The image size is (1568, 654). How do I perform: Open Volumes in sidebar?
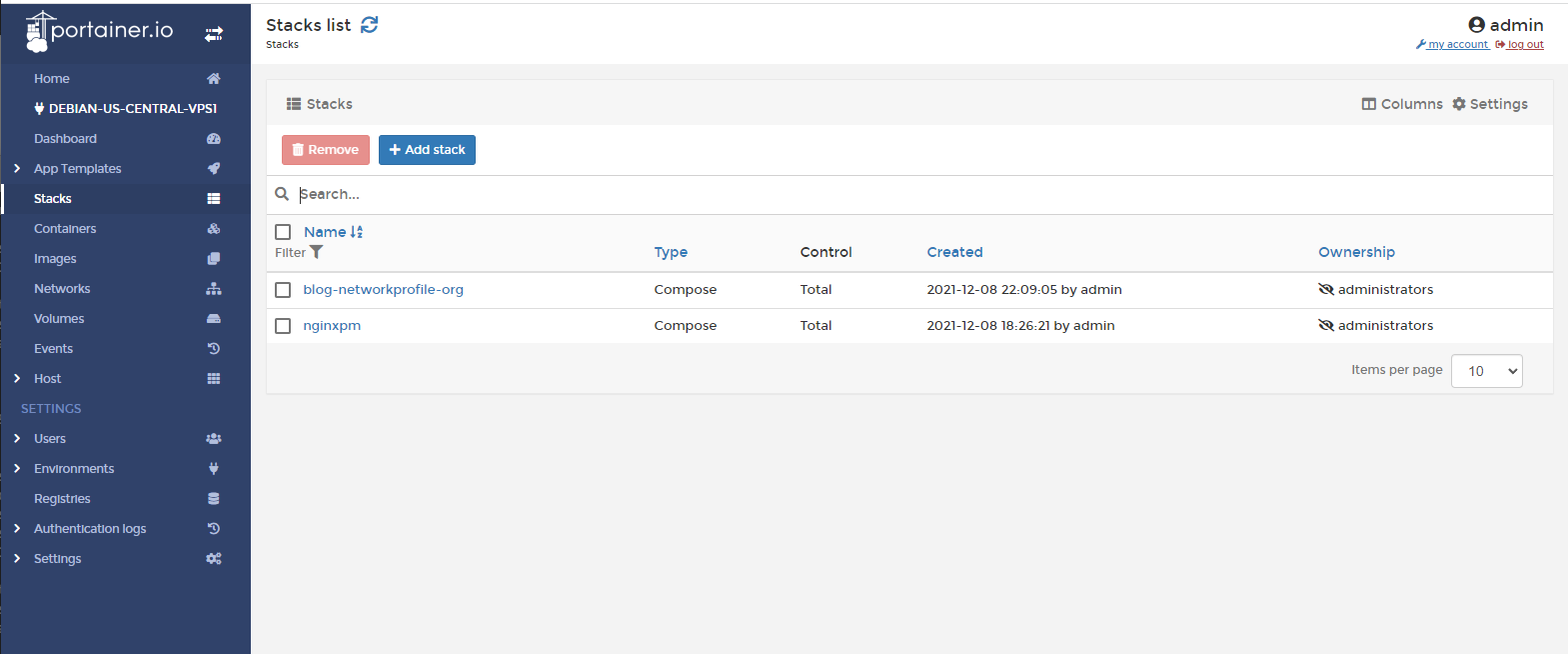coord(59,319)
